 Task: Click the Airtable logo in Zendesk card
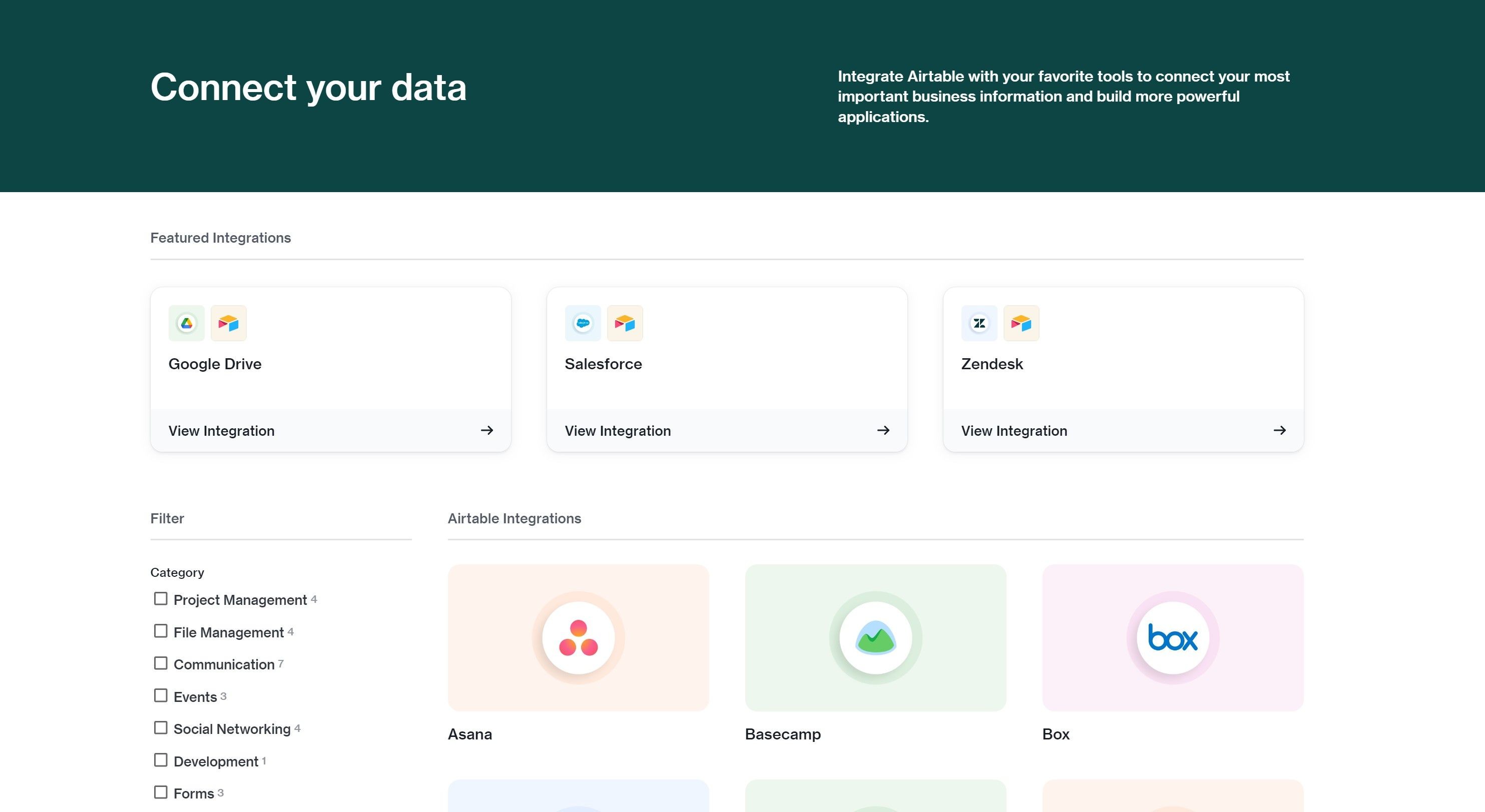tap(1021, 323)
